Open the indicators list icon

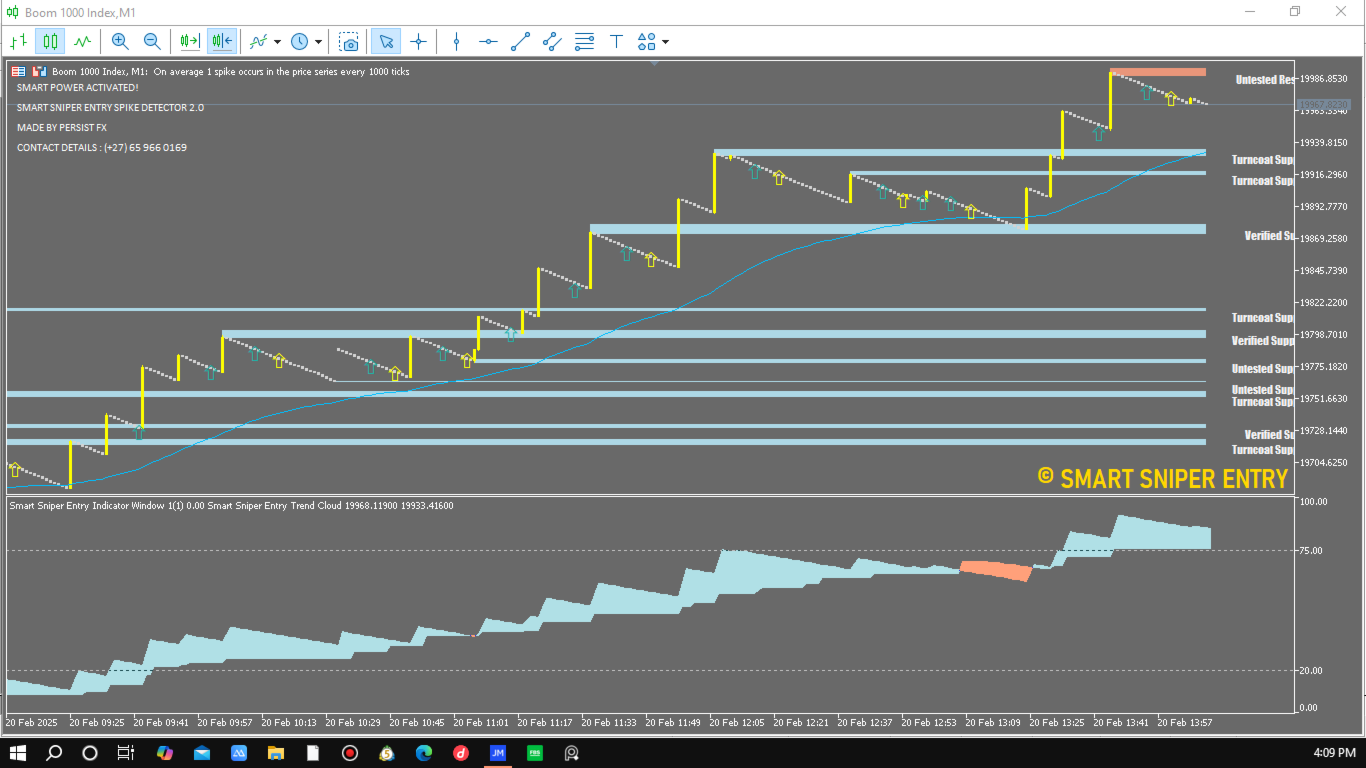[259, 41]
